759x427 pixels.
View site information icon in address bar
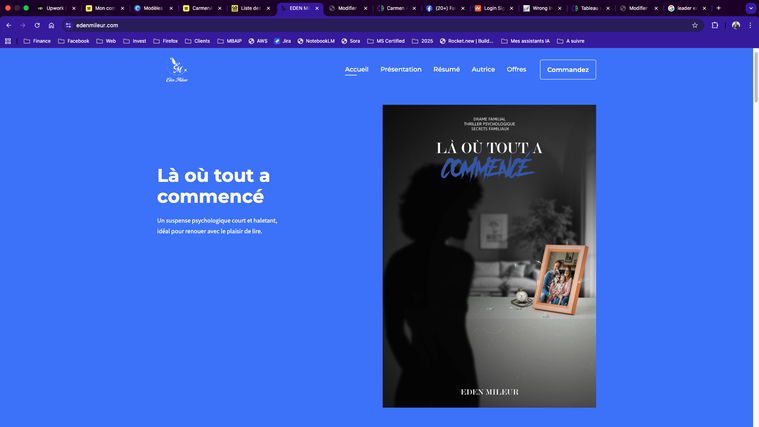click(68, 25)
